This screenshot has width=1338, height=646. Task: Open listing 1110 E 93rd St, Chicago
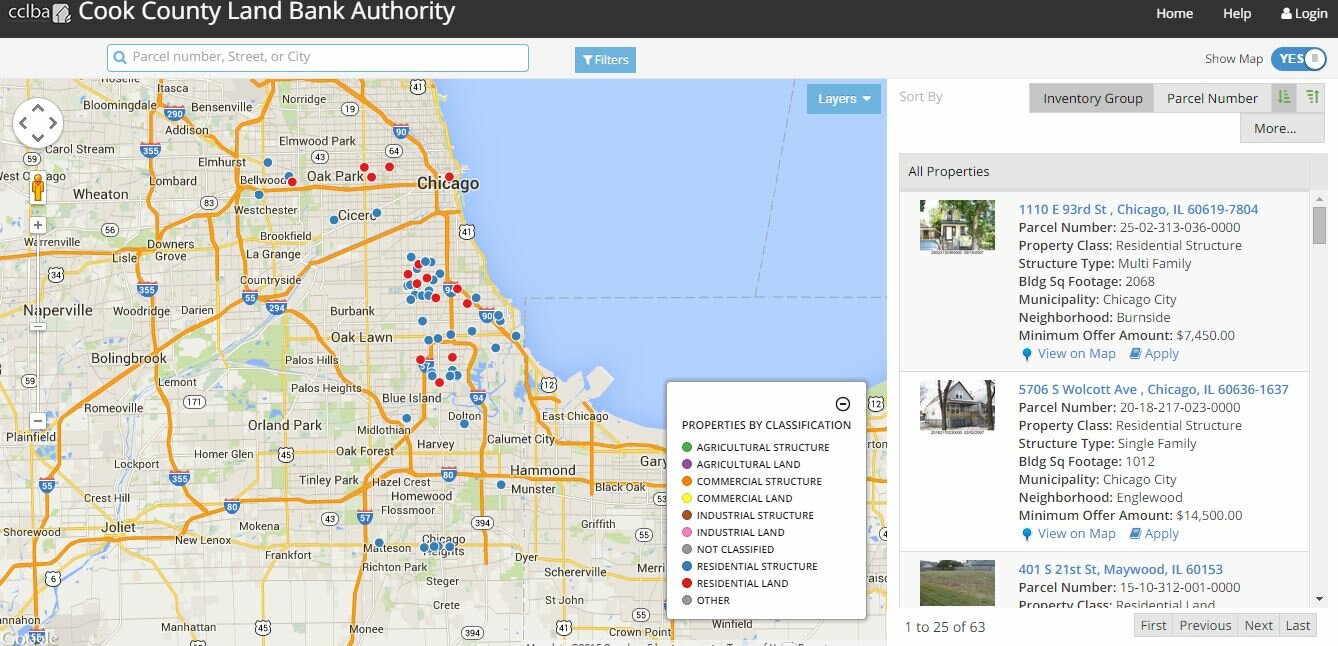click(1138, 210)
